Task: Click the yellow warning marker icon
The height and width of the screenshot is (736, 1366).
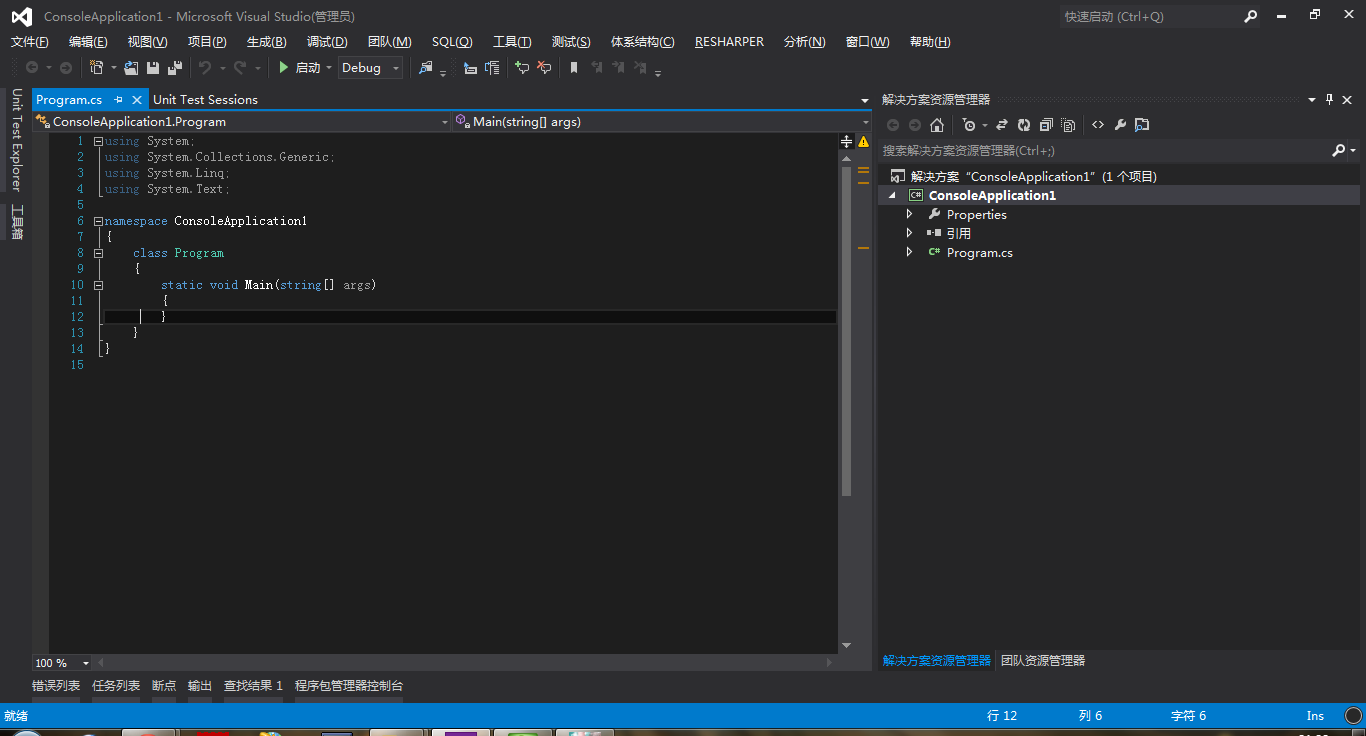Action: click(x=864, y=142)
